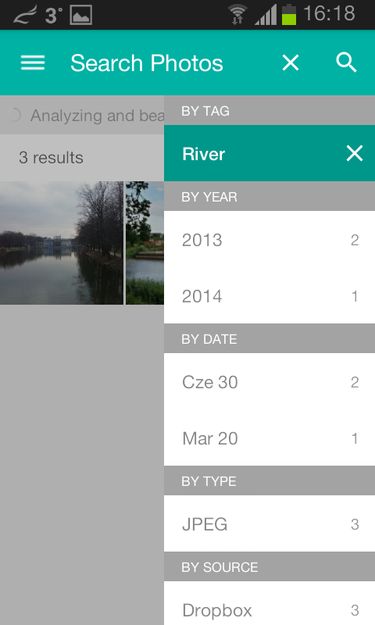375x625 pixels.
Task: Open the picture notification icon in status bar
Action: 81,15
